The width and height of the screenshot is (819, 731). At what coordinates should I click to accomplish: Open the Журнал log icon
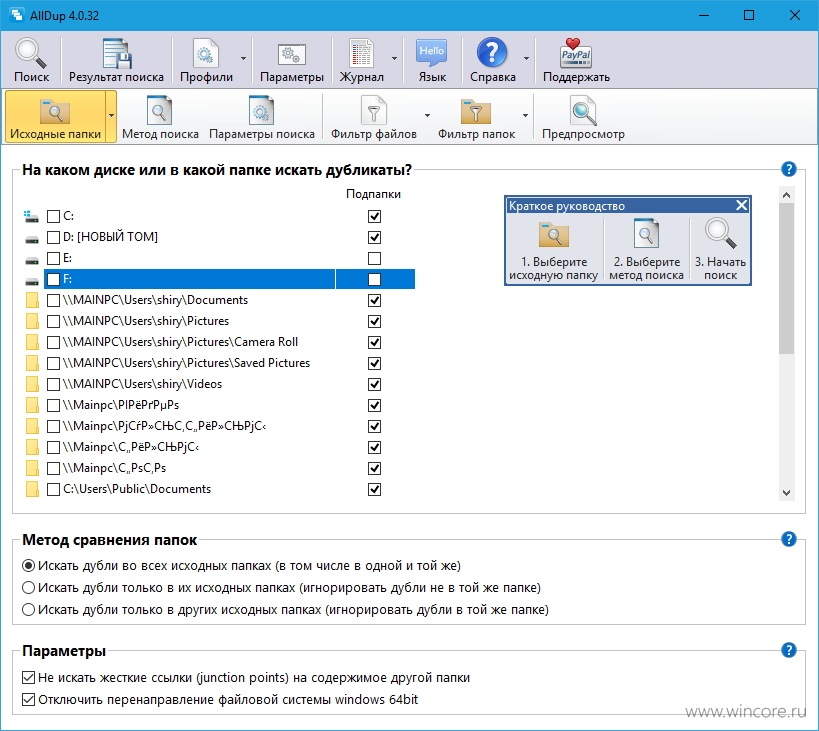(x=361, y=53)
